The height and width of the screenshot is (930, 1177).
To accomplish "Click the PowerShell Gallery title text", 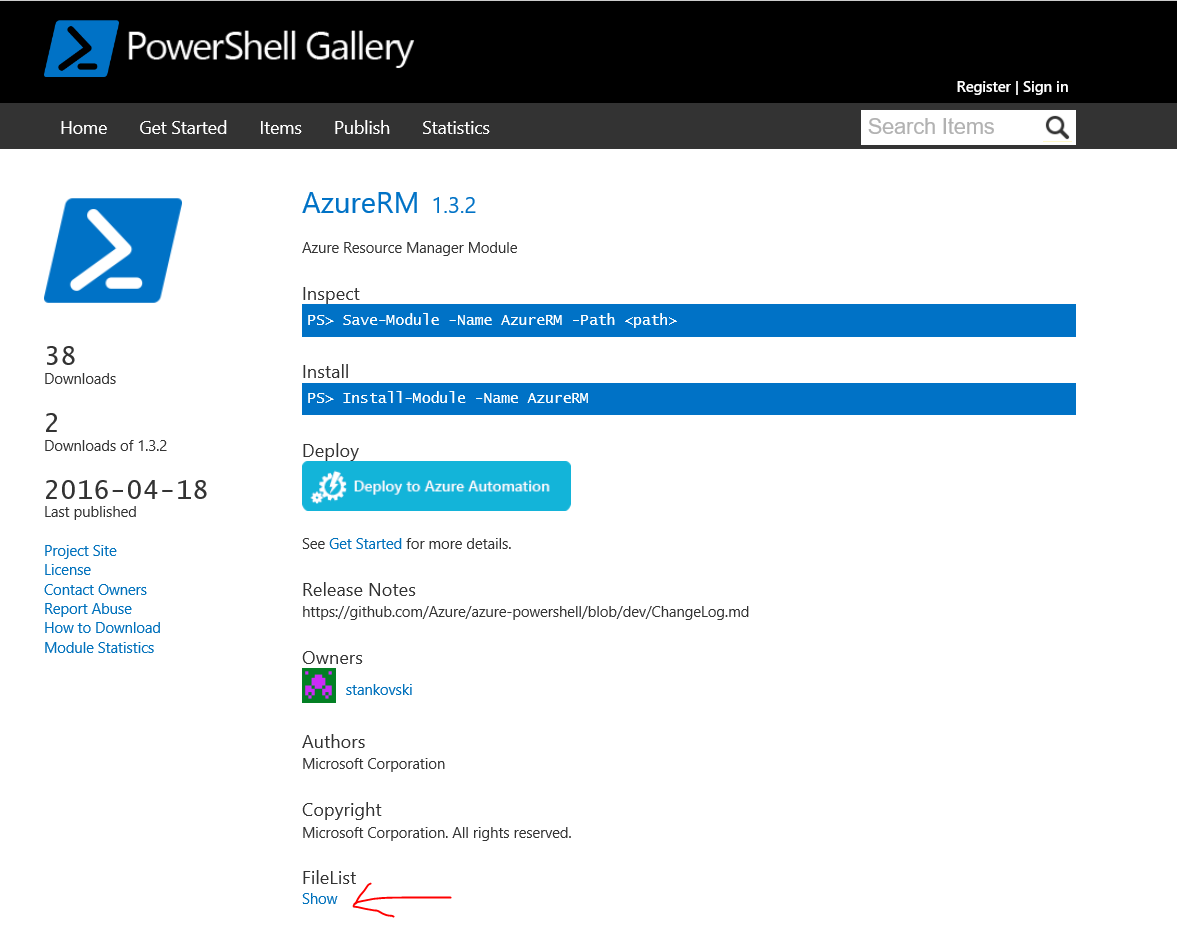I will (x=270, y=47).
